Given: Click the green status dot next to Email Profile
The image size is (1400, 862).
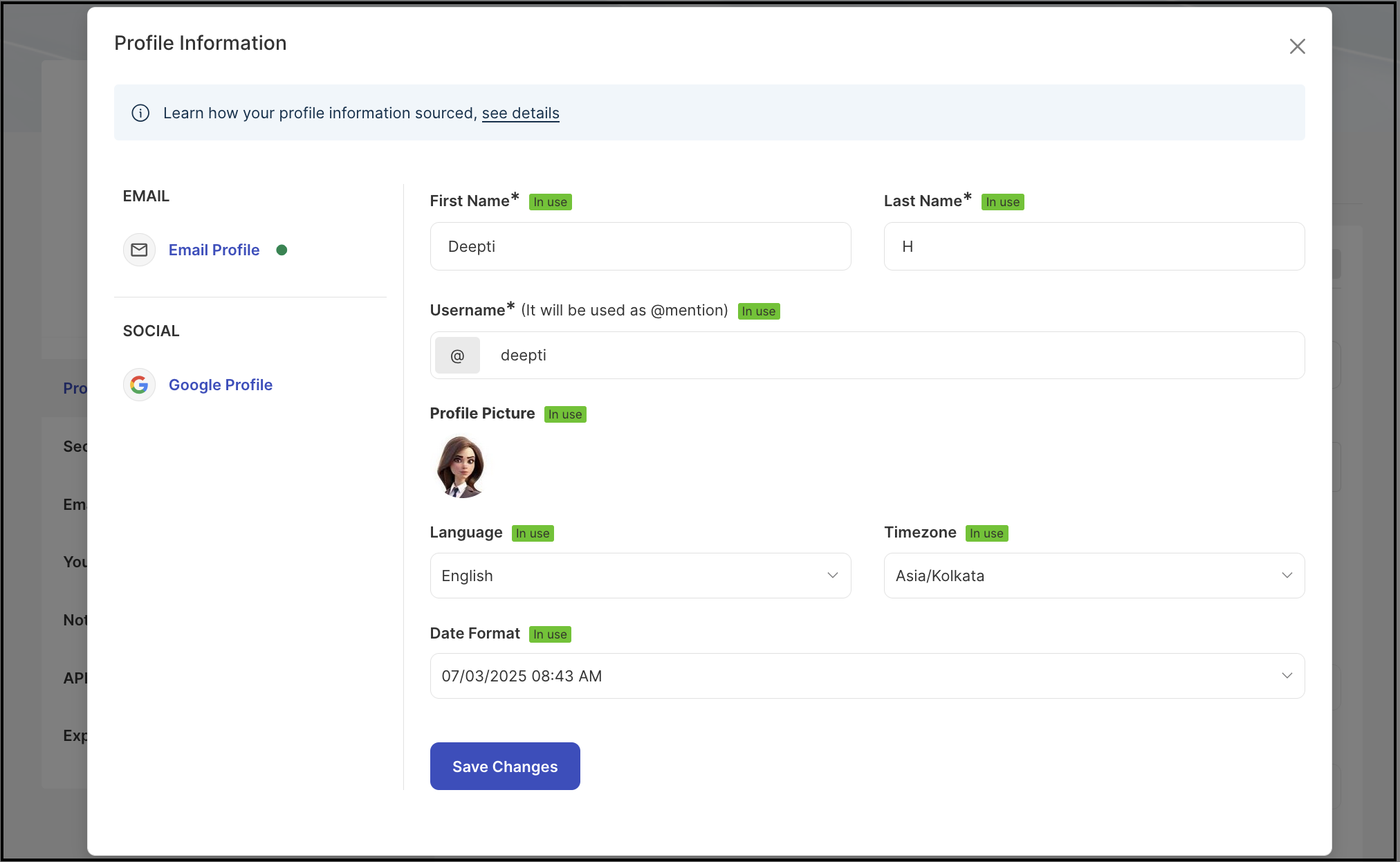Looking at the screenshot, I should coord(282,250).
